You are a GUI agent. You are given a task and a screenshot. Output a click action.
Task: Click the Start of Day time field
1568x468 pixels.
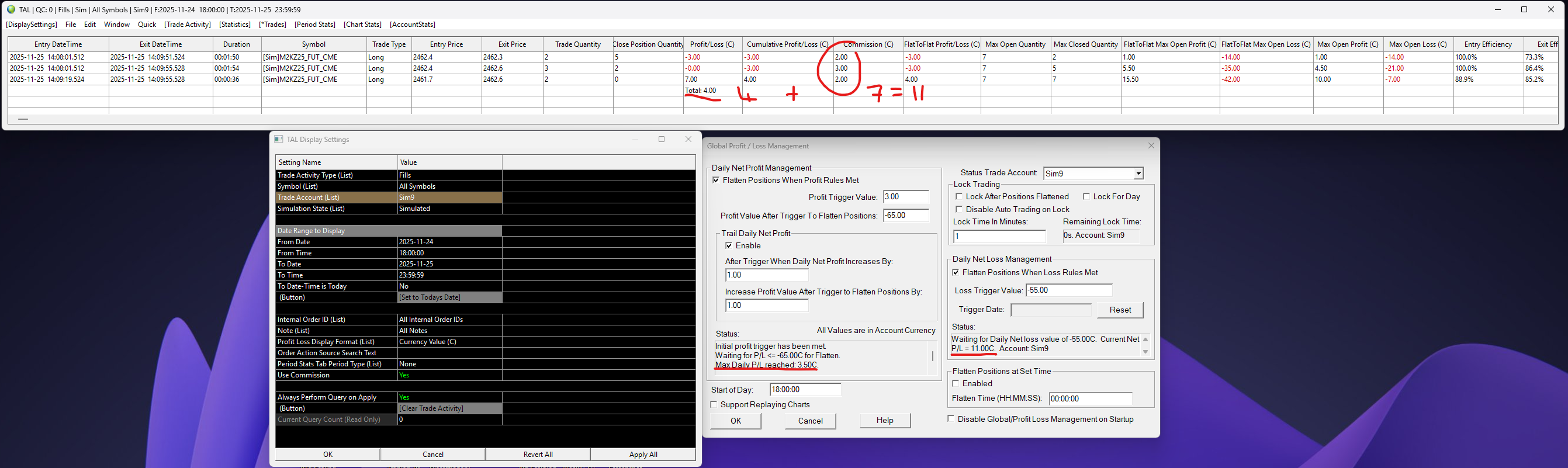click(805, 390)
